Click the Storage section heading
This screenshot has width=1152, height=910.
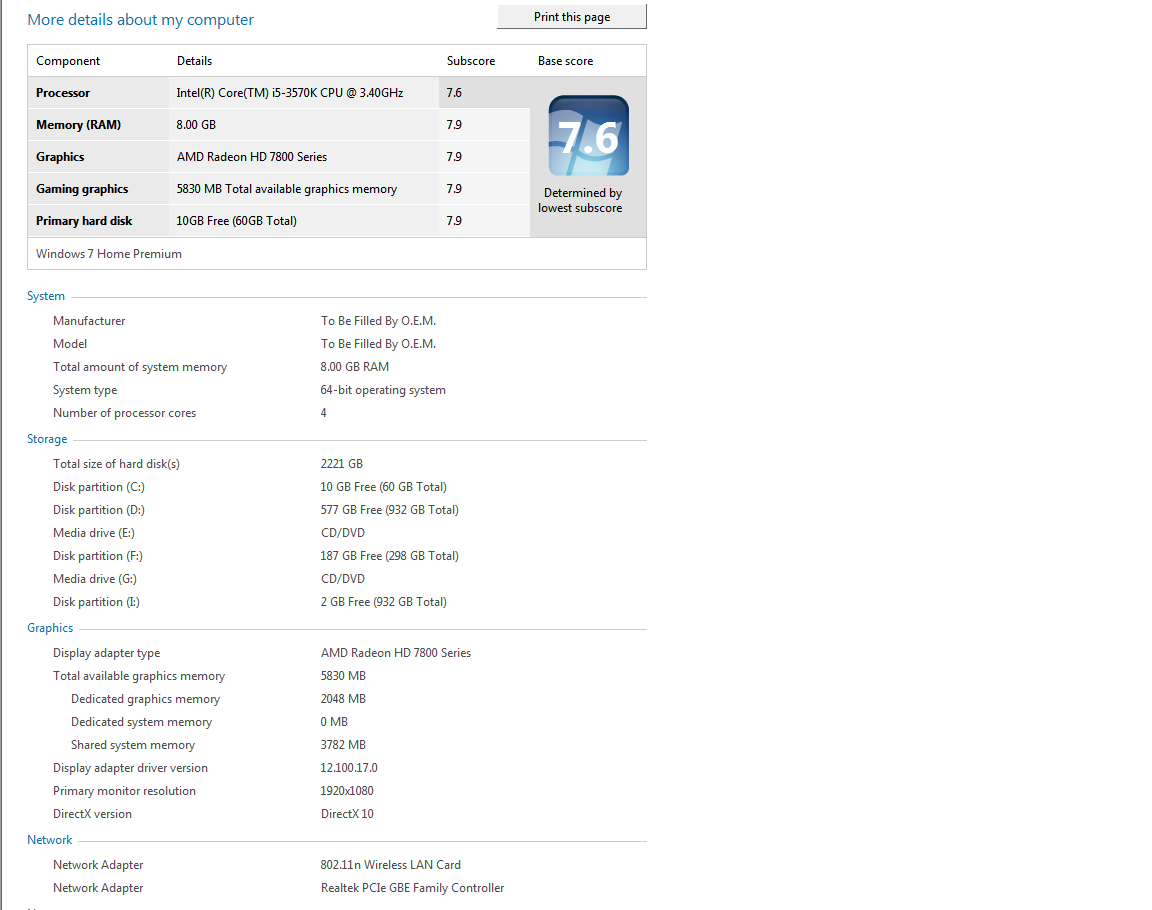tap(47, 439)
